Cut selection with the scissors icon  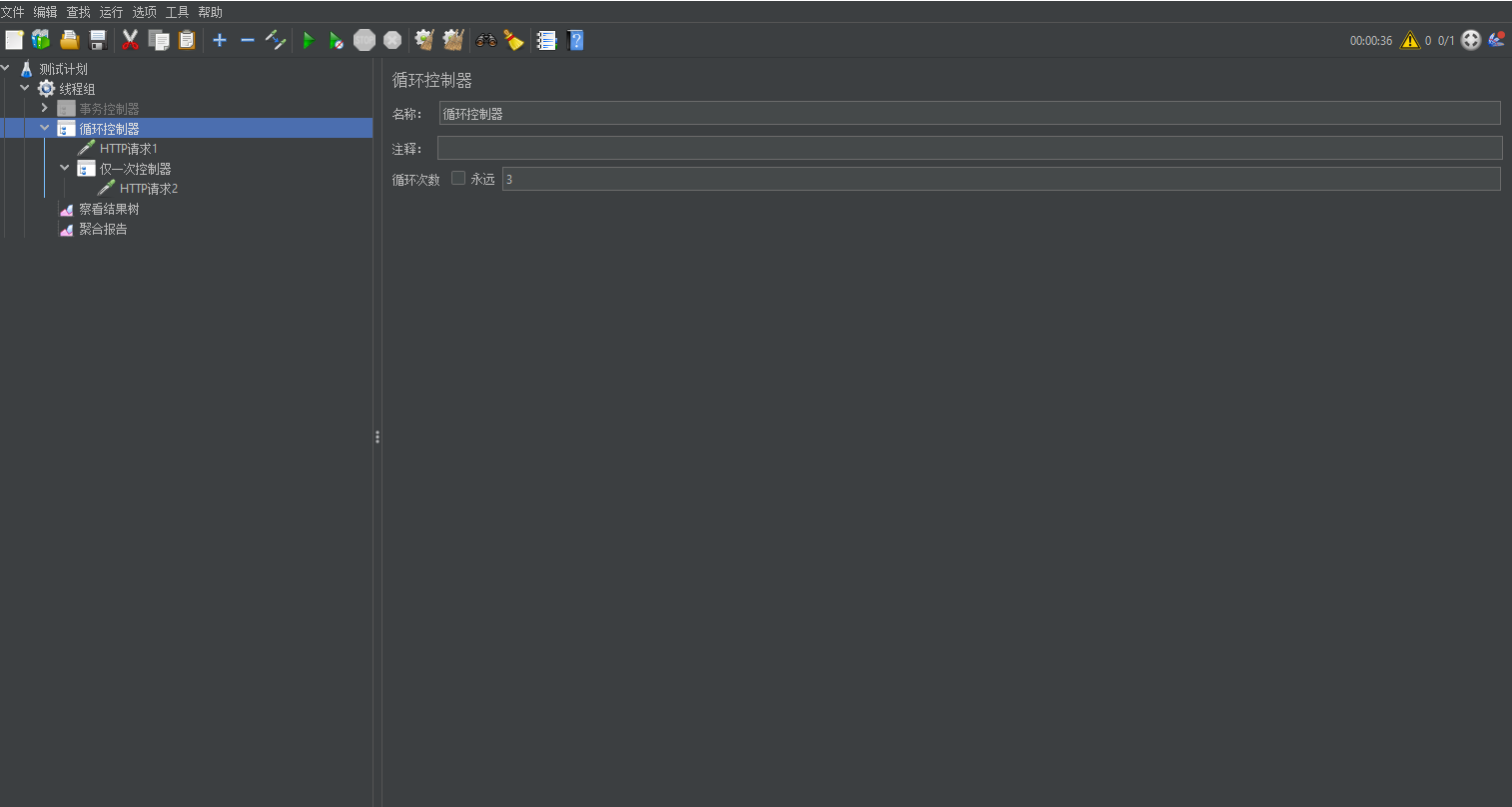(130, 40)
